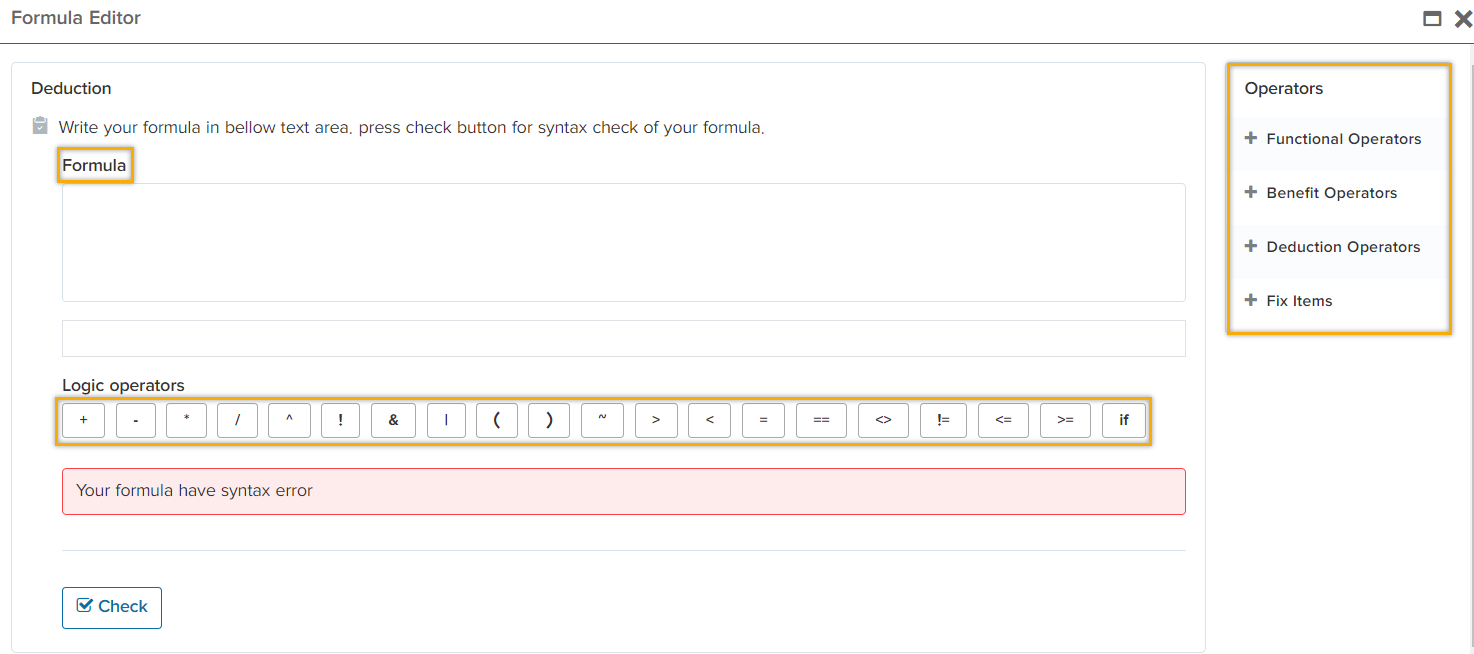1474x654 pixels.
Task: Expand the Deduction Operators section
Action: (x=1342, y=247)
